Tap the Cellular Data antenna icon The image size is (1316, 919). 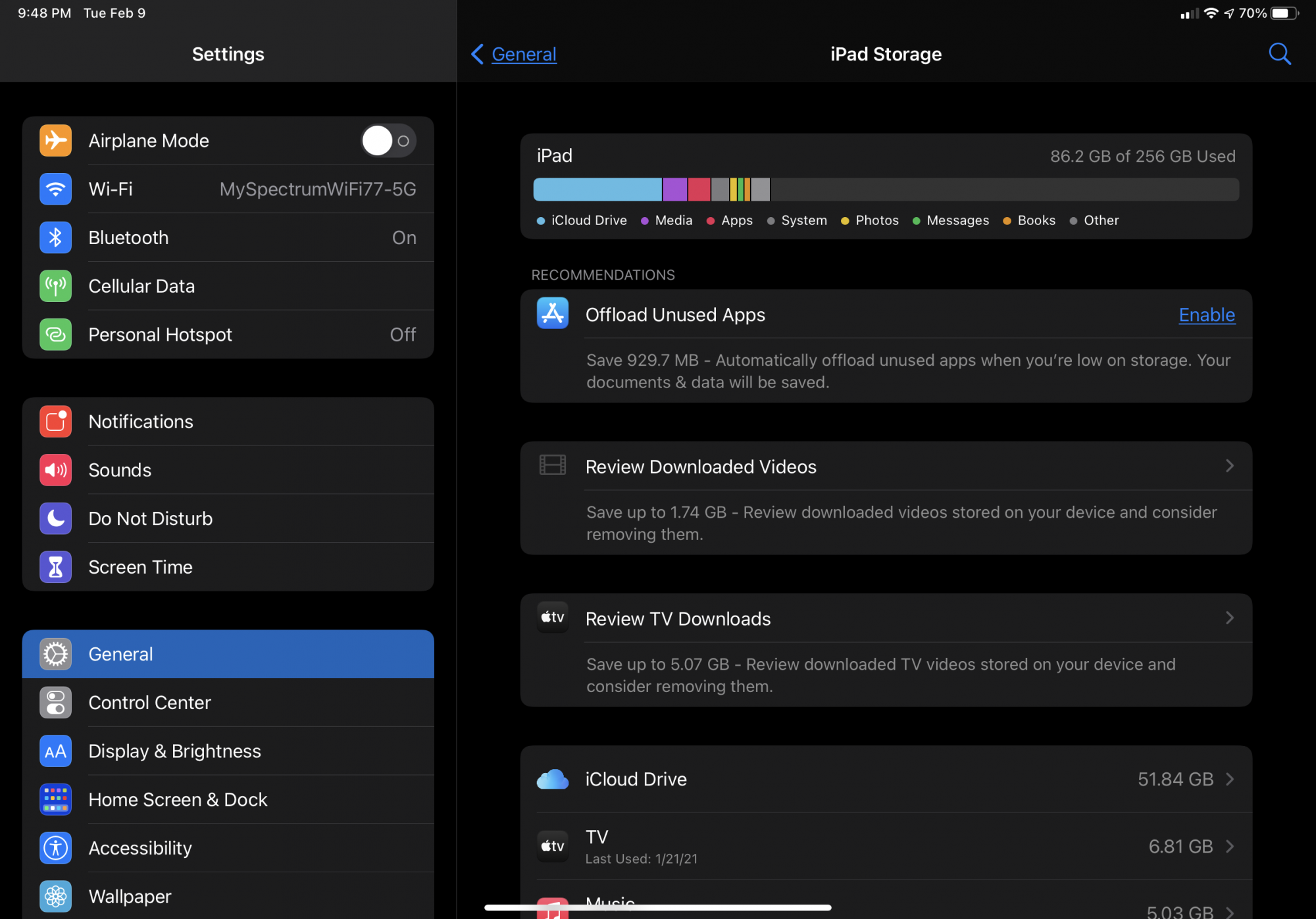point(55,286)
